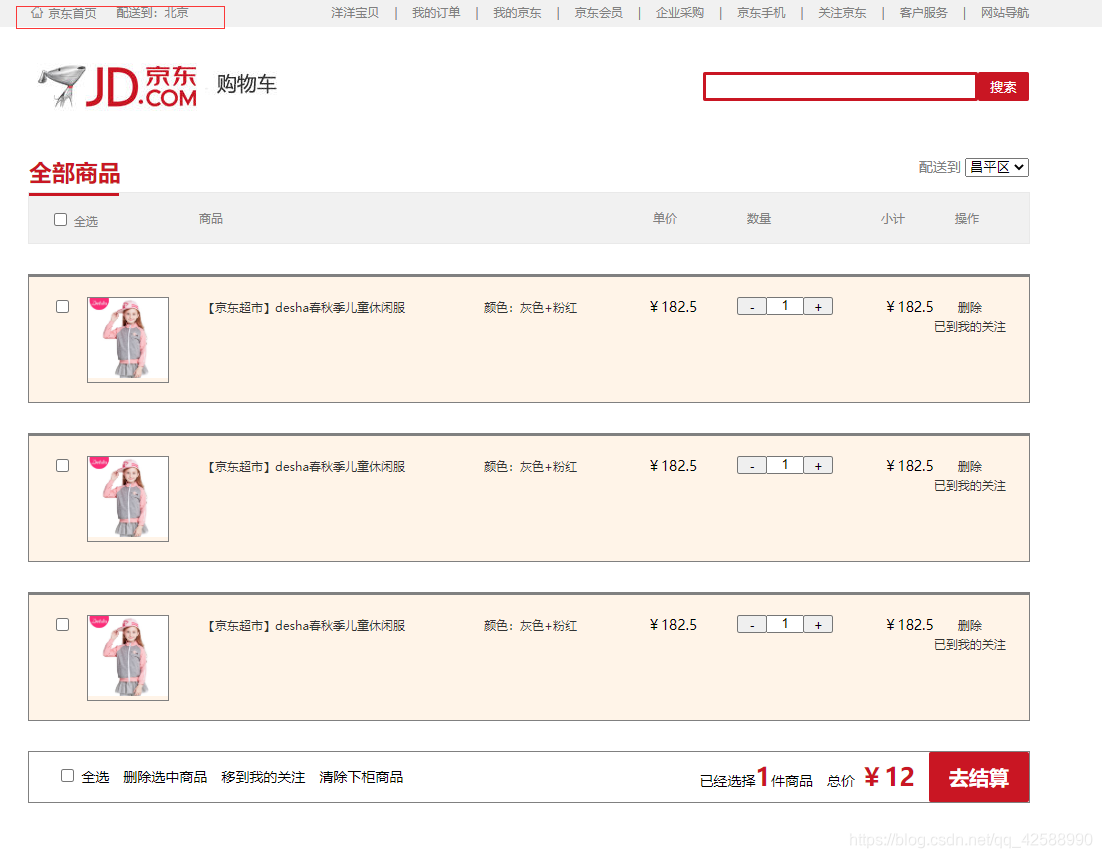The width and height of the screenshot is (1102, 858).
Task: Open the 洋洋宝贝 link in the top bar
Action: click(355, 13)
